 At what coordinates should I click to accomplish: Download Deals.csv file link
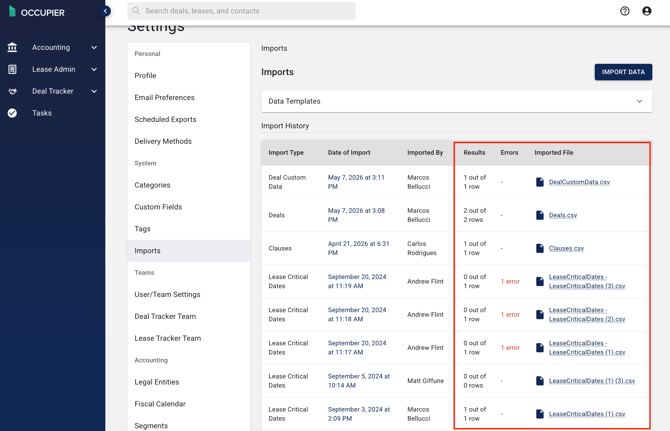click(x=563, y=215)
